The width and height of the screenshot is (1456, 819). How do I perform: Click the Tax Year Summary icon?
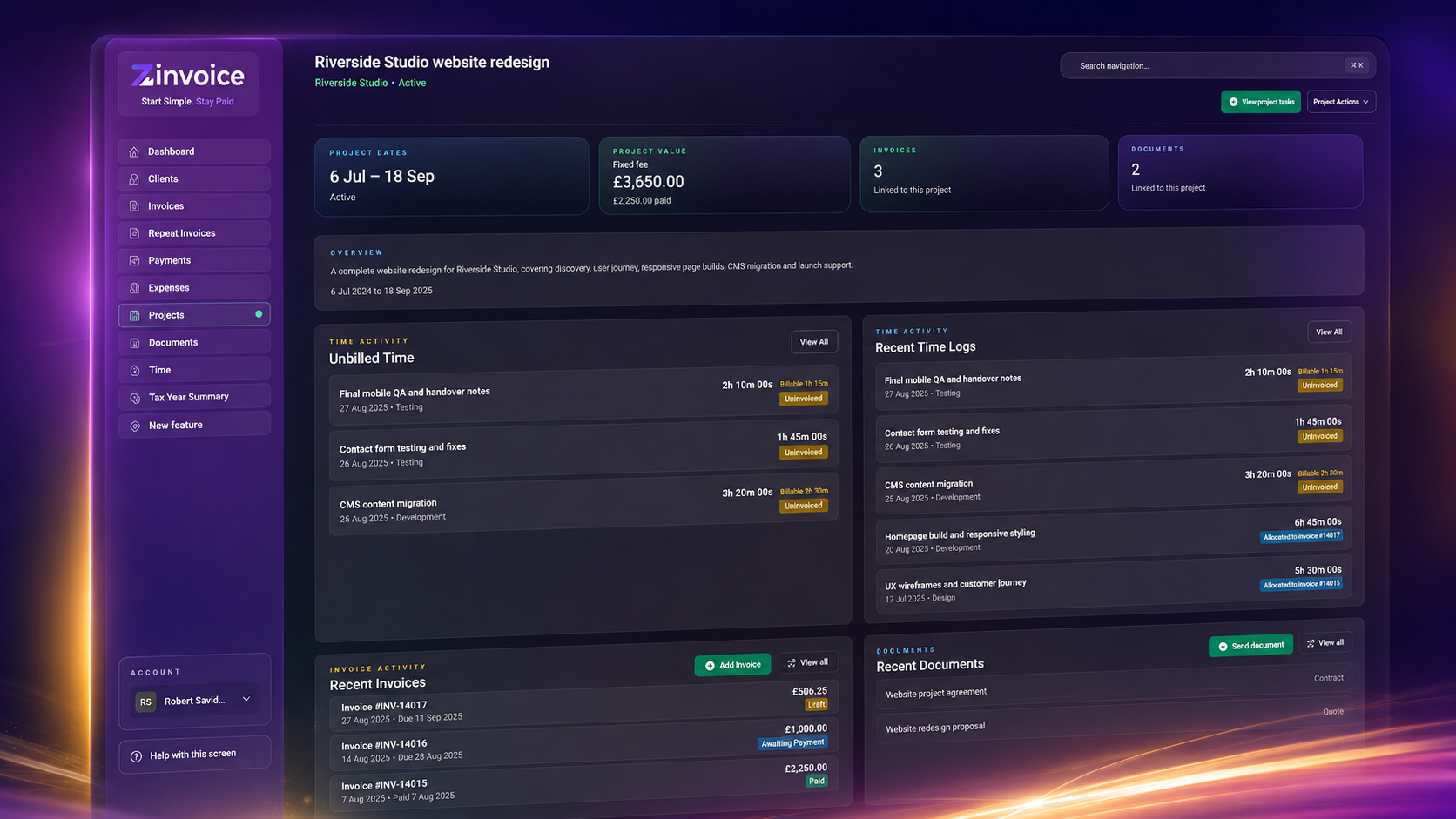pyautogui.click(x=135, y=398)
